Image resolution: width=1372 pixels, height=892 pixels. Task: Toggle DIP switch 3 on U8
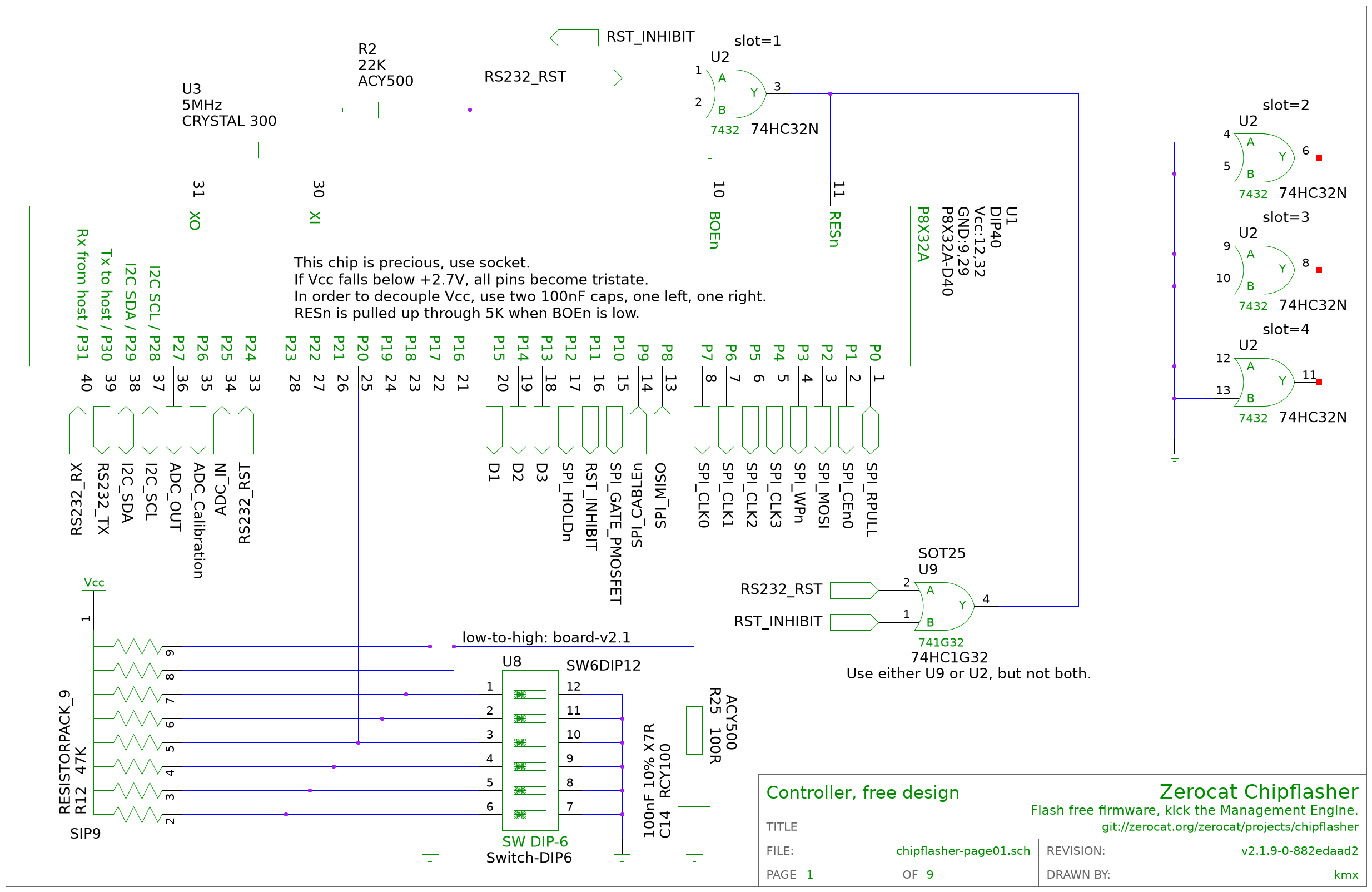click(530, 742)
